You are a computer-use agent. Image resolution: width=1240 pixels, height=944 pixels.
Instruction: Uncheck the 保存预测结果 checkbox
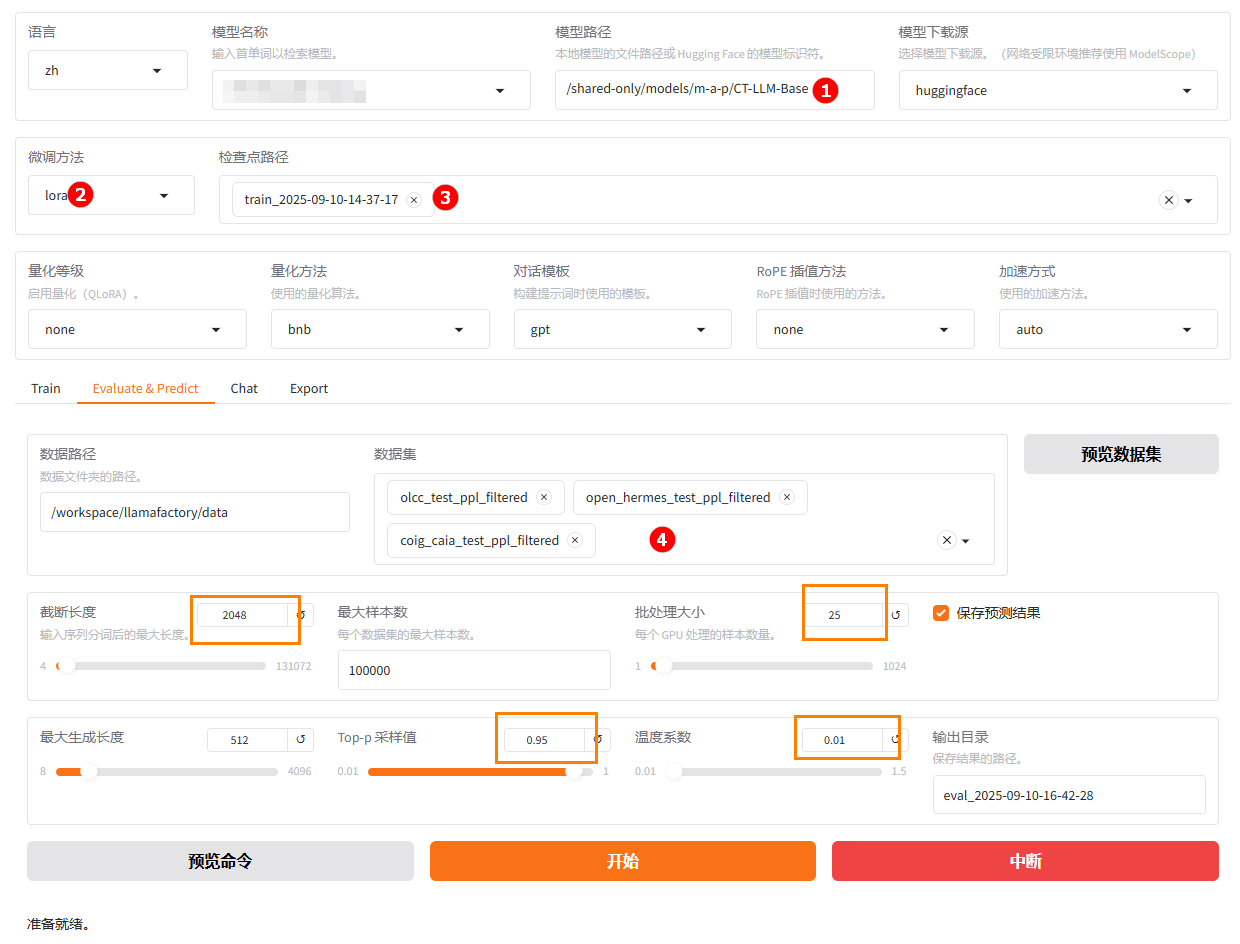tap(941, 613)
